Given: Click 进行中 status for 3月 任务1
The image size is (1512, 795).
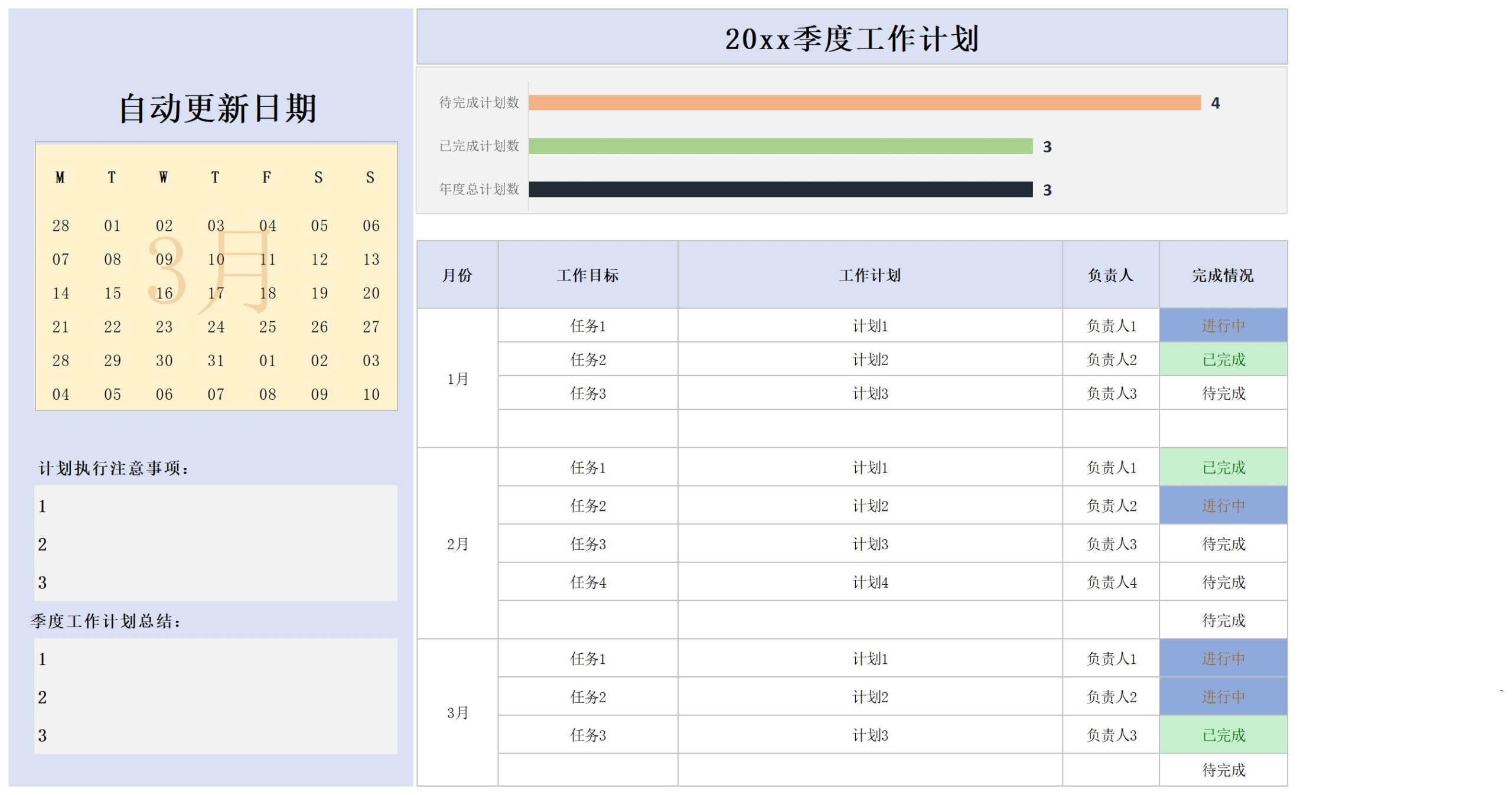Looking at the screenshot, I should [1223, 658].
